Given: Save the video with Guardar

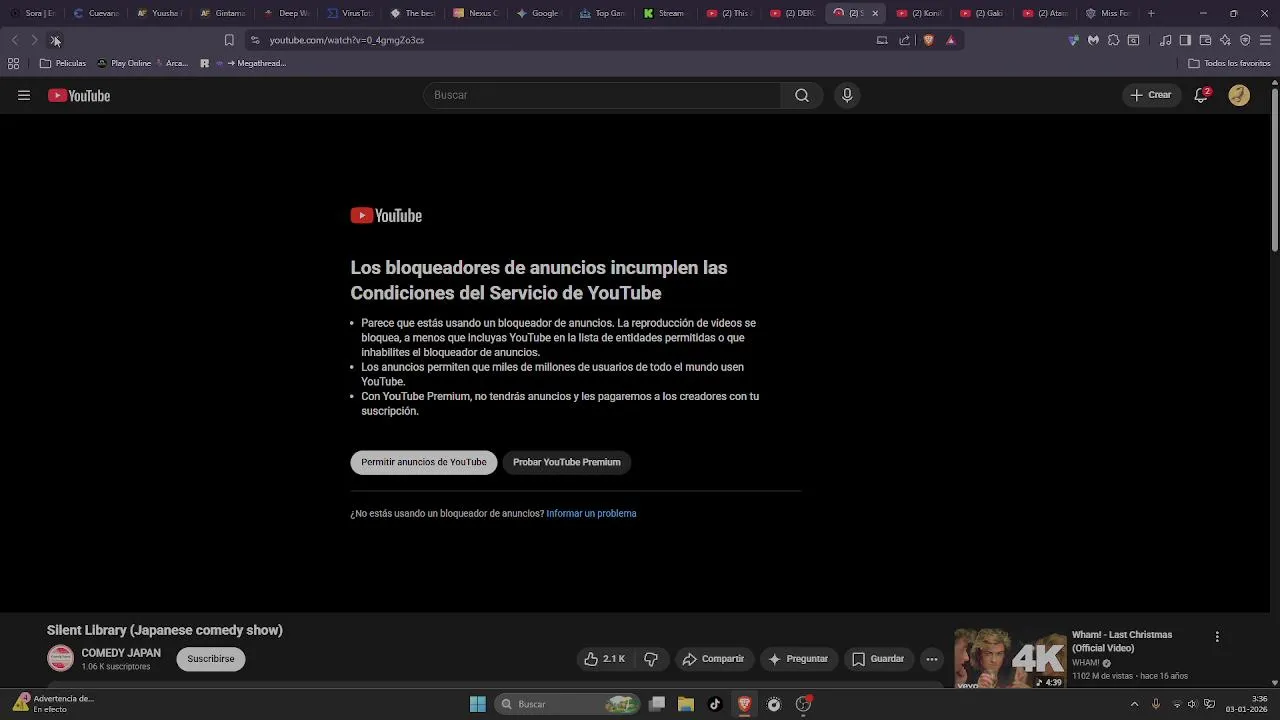Looking at the screenshot, I should pos(878,659).
